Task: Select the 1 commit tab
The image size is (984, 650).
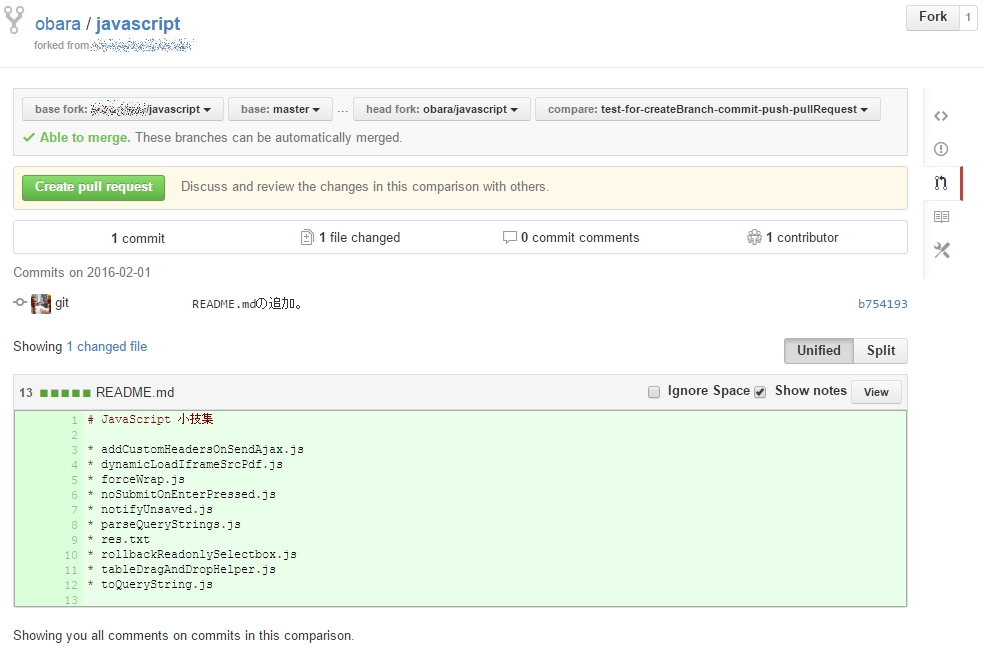Action: click(138, 238)
